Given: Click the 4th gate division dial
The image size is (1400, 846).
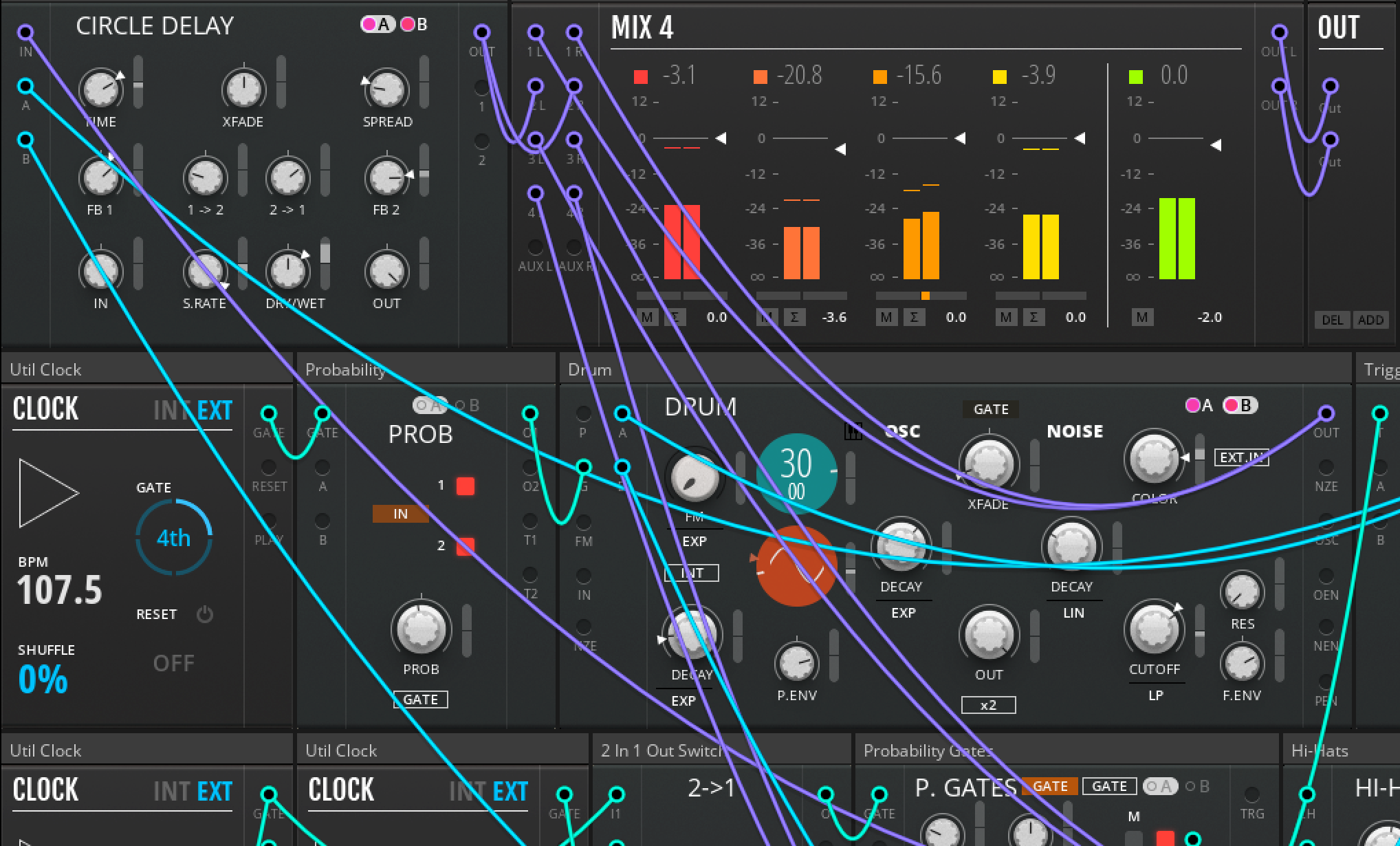Looking at the screenshot, I should click(173, 538).
